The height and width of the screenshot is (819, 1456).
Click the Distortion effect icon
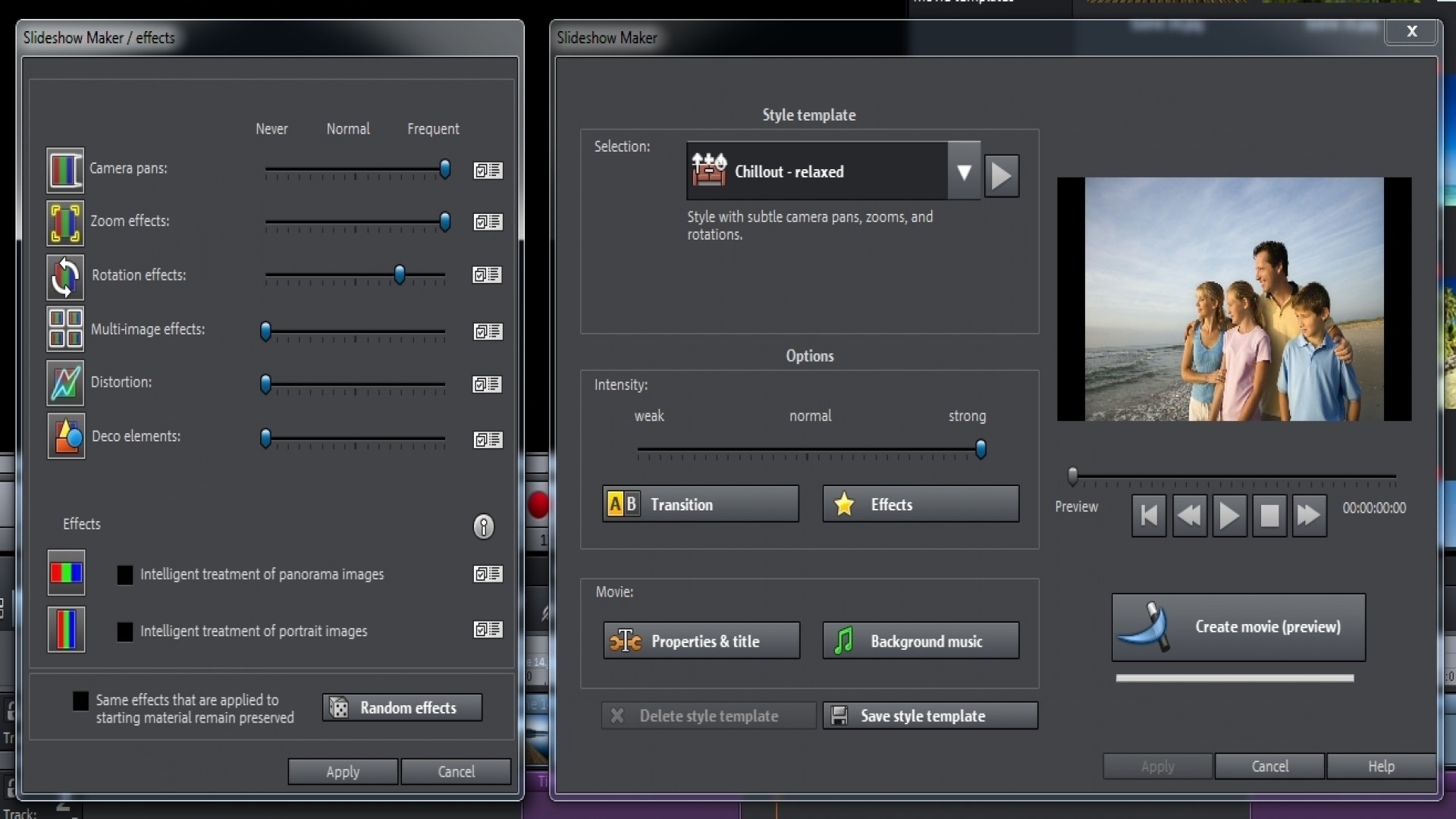(x=64, y=383)
